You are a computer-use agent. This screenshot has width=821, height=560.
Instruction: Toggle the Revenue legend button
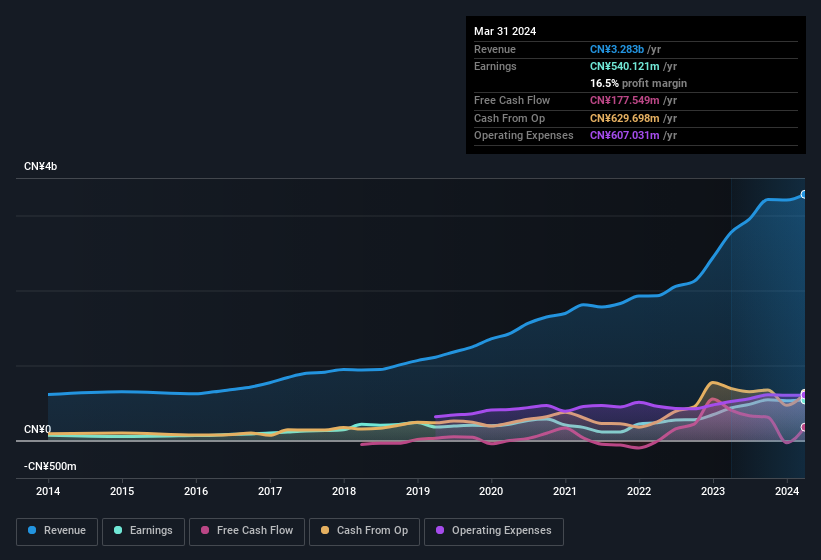(57, 531)
